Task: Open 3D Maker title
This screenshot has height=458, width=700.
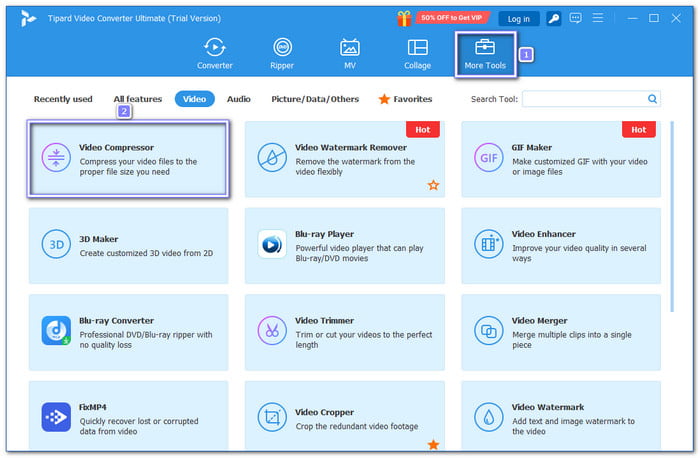Action: [99, 239]
